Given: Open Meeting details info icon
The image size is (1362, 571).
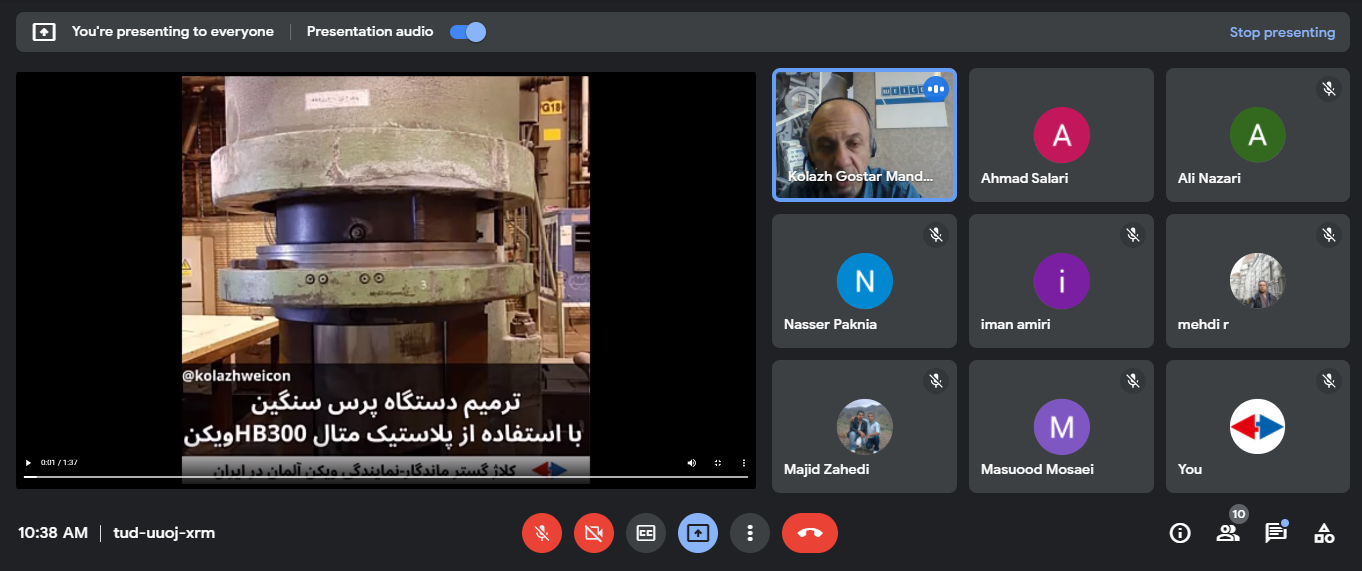Looking at the screenshot, I should pyautogui.click(x=1180, y=533).
